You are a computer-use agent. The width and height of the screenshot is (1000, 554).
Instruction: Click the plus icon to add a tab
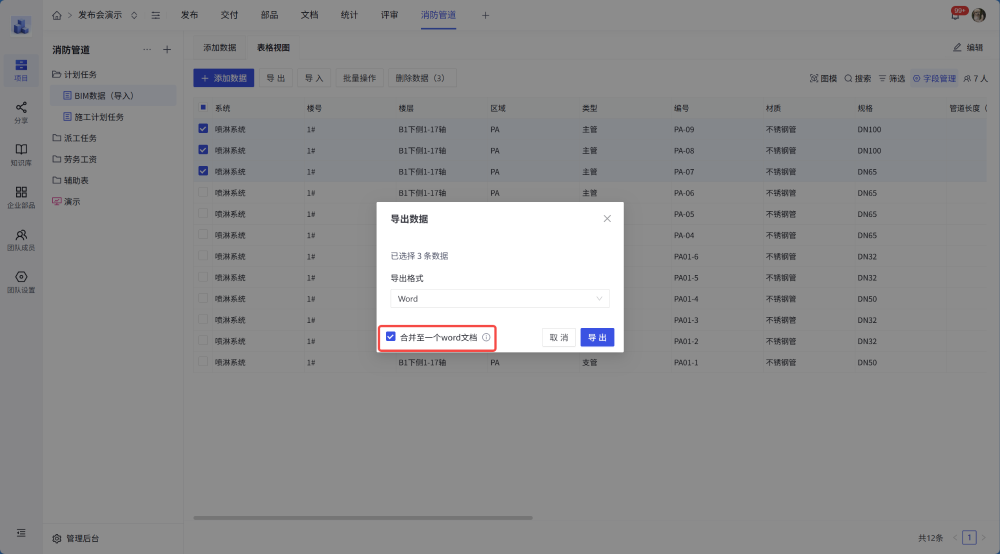486,15
